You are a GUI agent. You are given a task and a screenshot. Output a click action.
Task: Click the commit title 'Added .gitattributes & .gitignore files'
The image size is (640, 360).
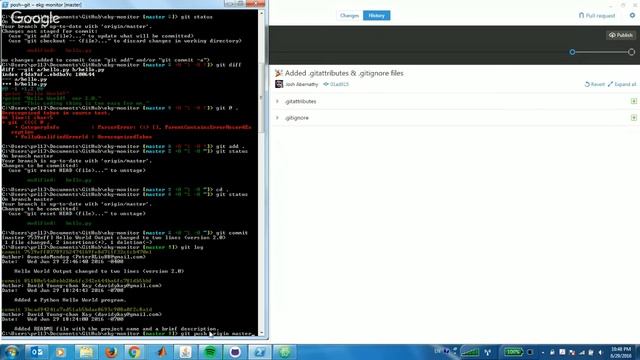(x=344, y=73)
